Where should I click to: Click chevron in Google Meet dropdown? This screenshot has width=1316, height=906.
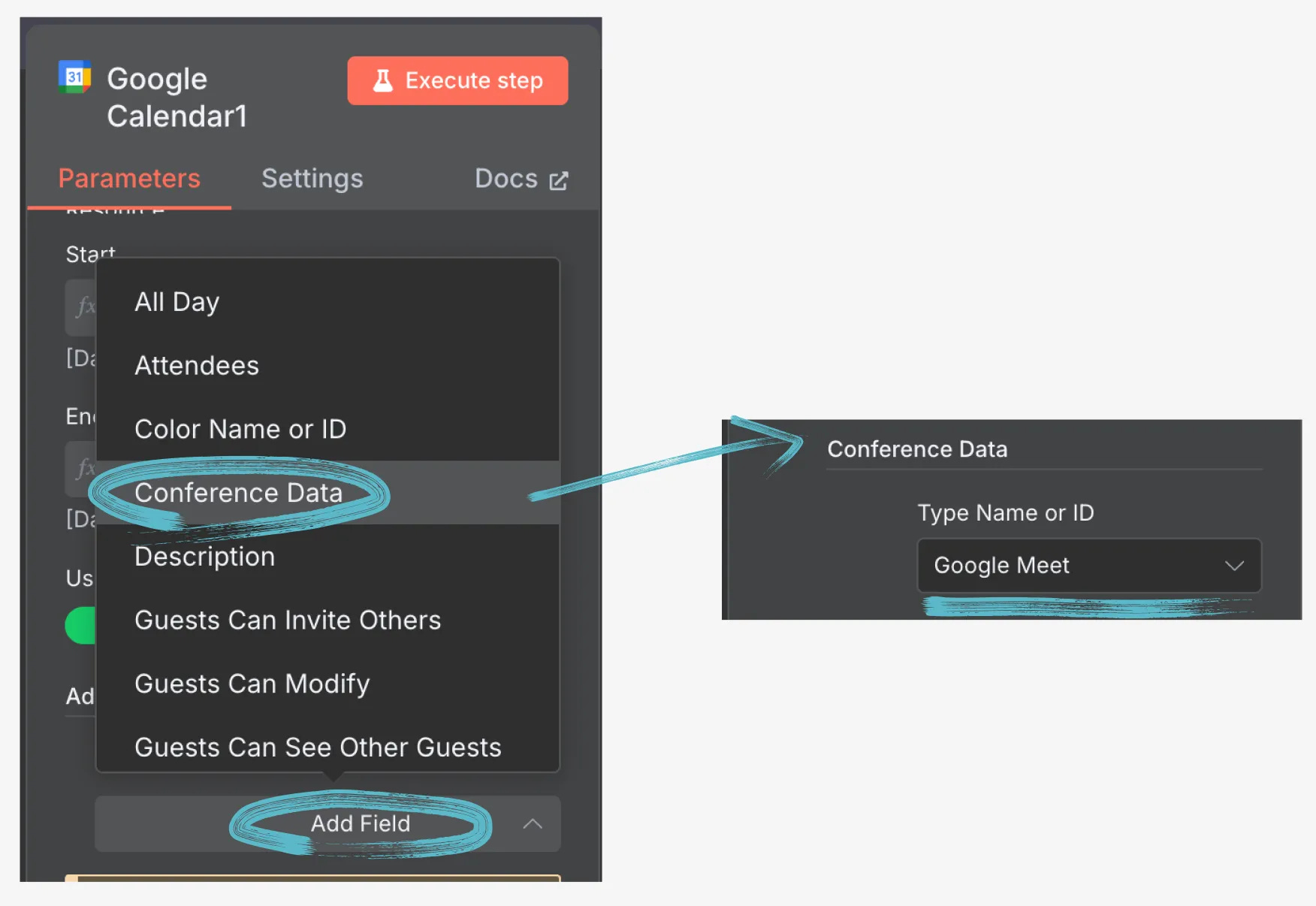click(1235, 566)
